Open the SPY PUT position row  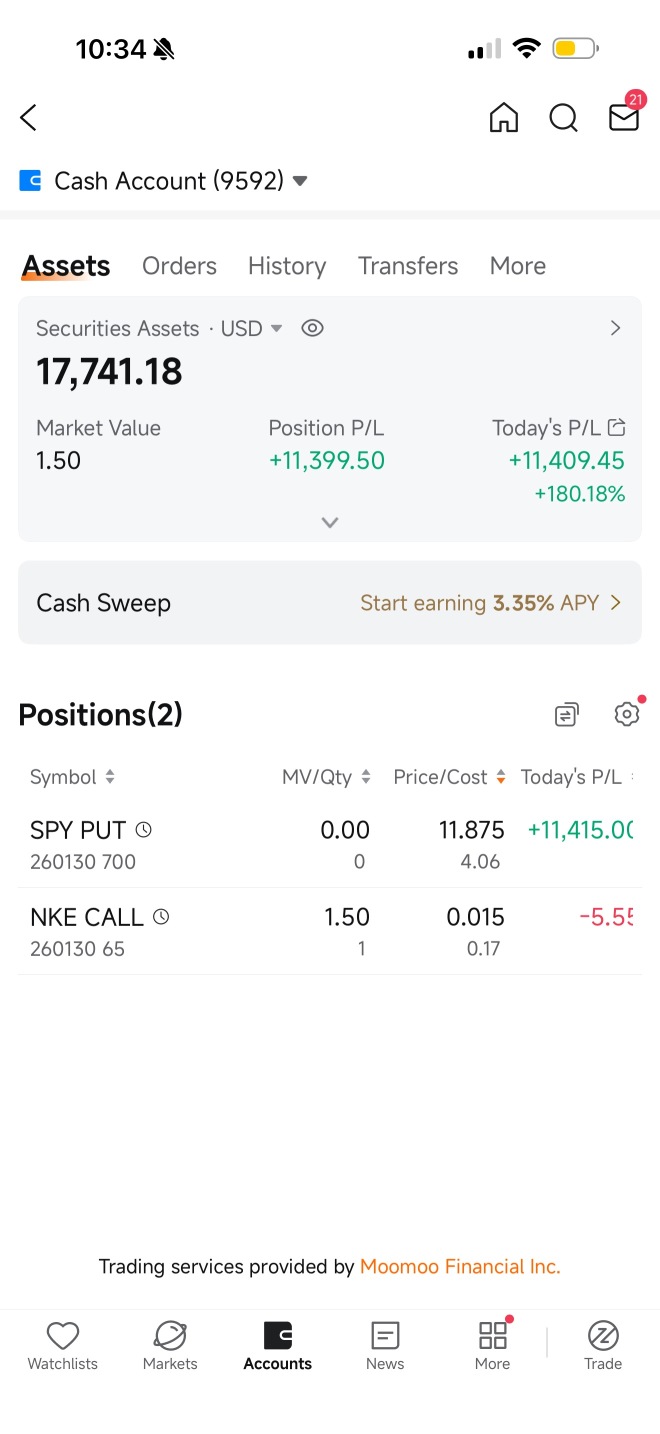click(x=330, y=845)
